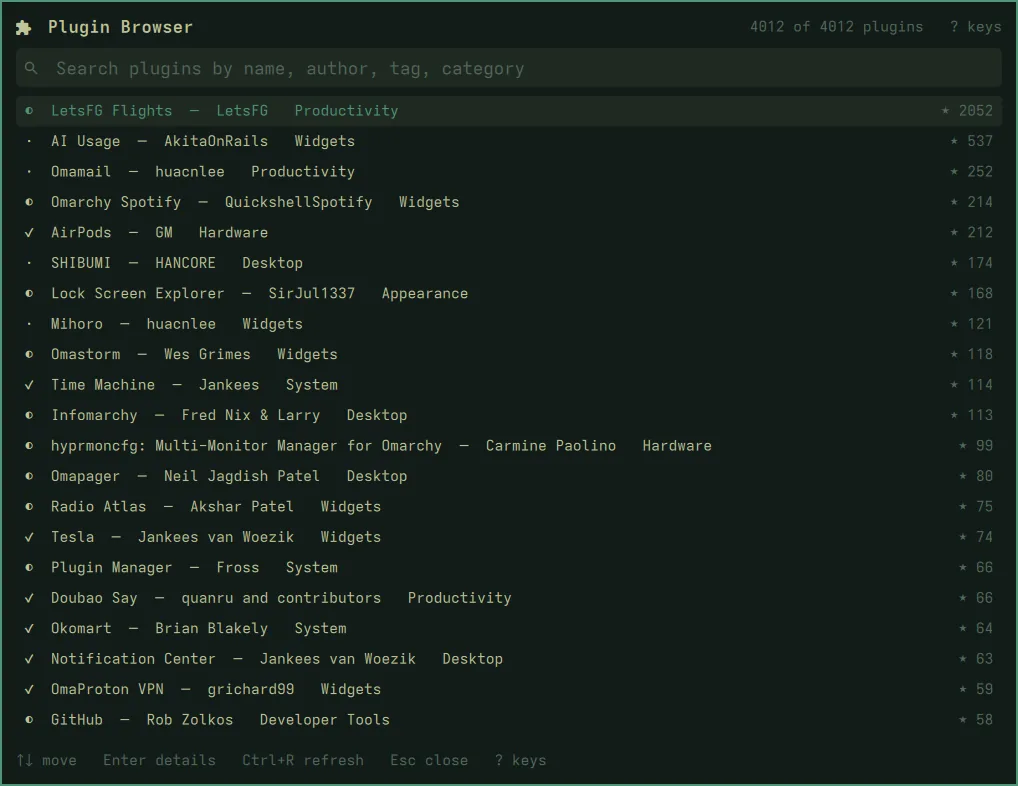Click the Plugin Browser puzzle-piece icon
Viewport: 1018px width, 786px height.
click(x=23, y=27)
